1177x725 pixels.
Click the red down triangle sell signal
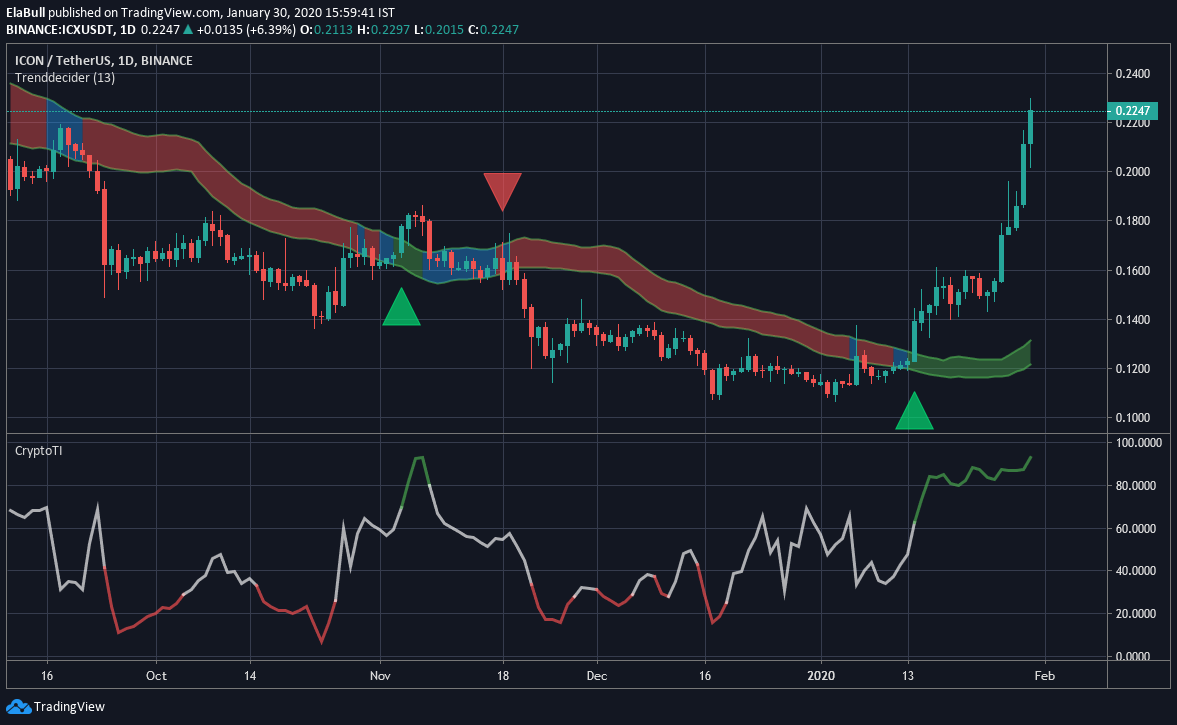point(502,191)
